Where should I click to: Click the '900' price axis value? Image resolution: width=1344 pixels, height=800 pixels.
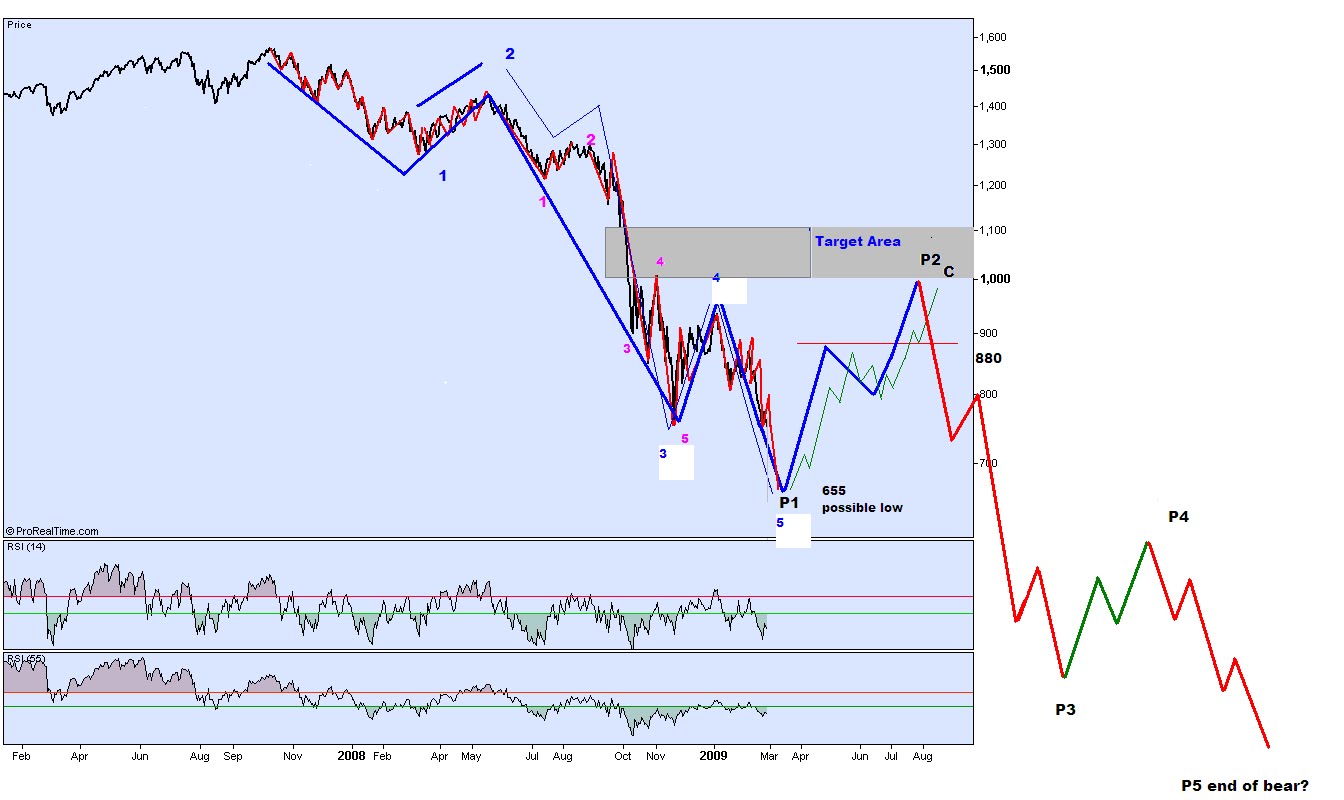click(x=990, y=333)
